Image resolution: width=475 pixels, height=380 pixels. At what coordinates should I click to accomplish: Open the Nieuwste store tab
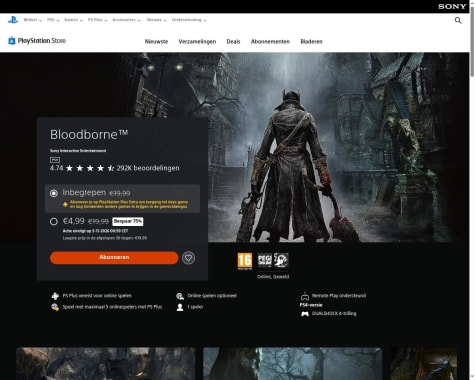coord(156,42)
